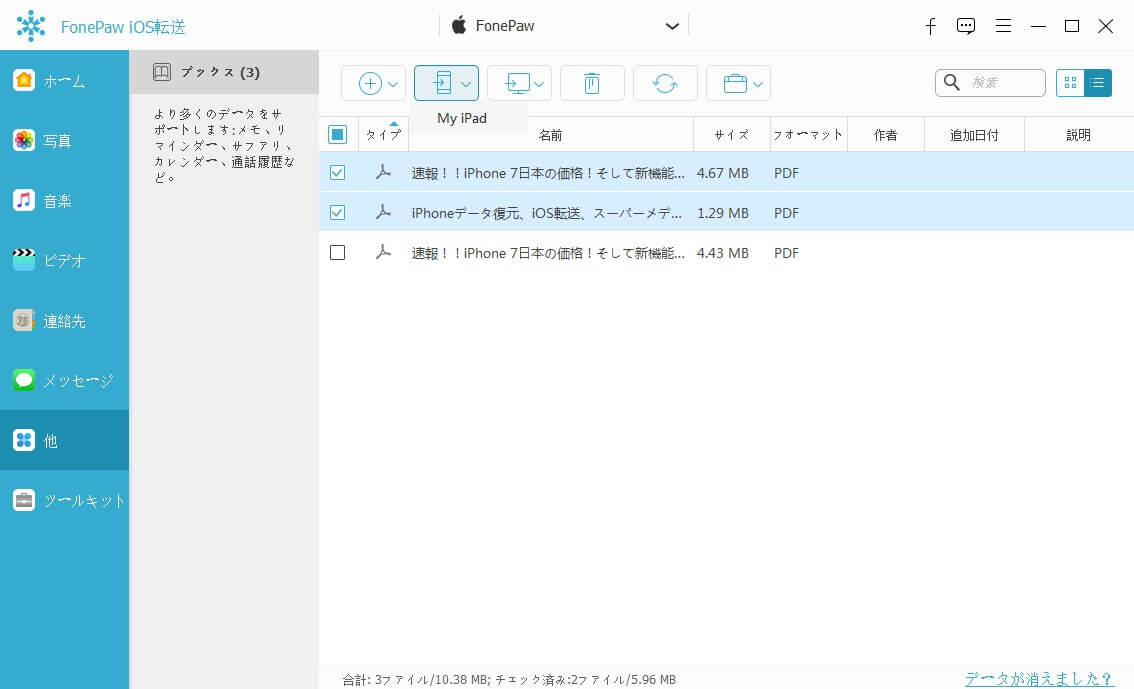Click the refresh icon in toolbar
The height and width of the screenshot is (689, 1134).
click(665, 83)
